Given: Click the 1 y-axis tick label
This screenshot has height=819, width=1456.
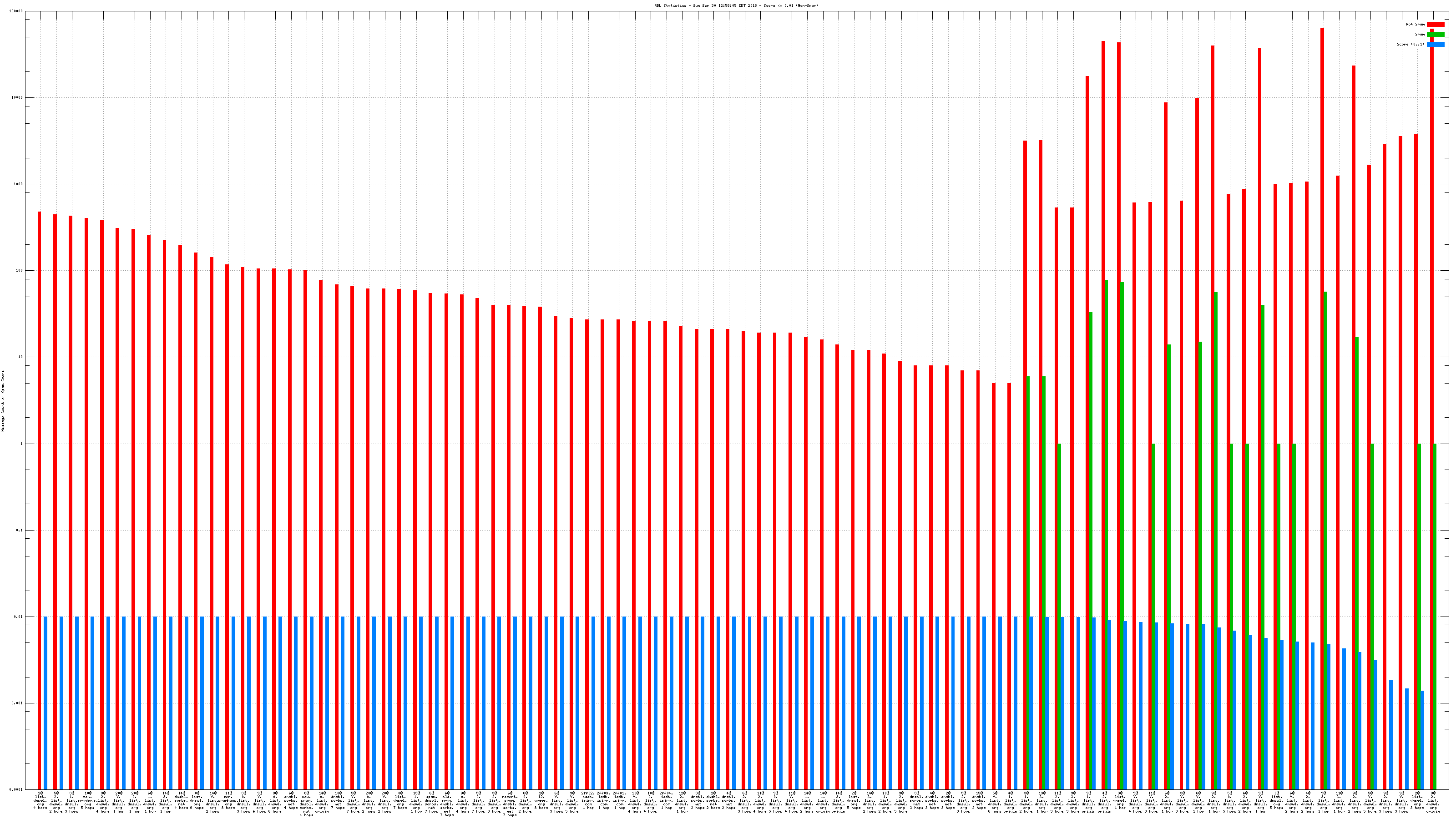Looking at the screenshot, I should click(22, 444).
